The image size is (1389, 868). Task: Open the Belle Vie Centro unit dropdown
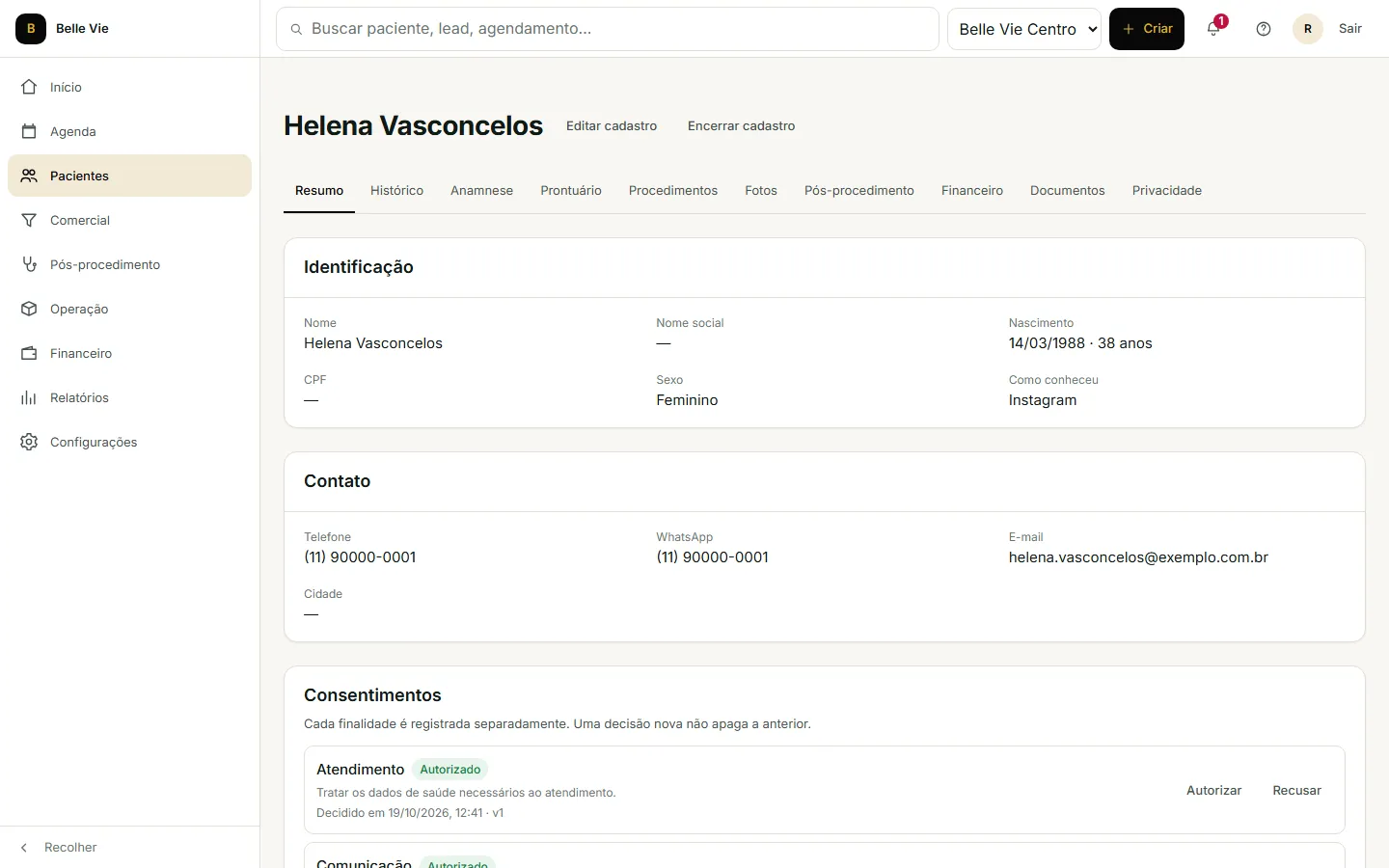click(1024, 29)
